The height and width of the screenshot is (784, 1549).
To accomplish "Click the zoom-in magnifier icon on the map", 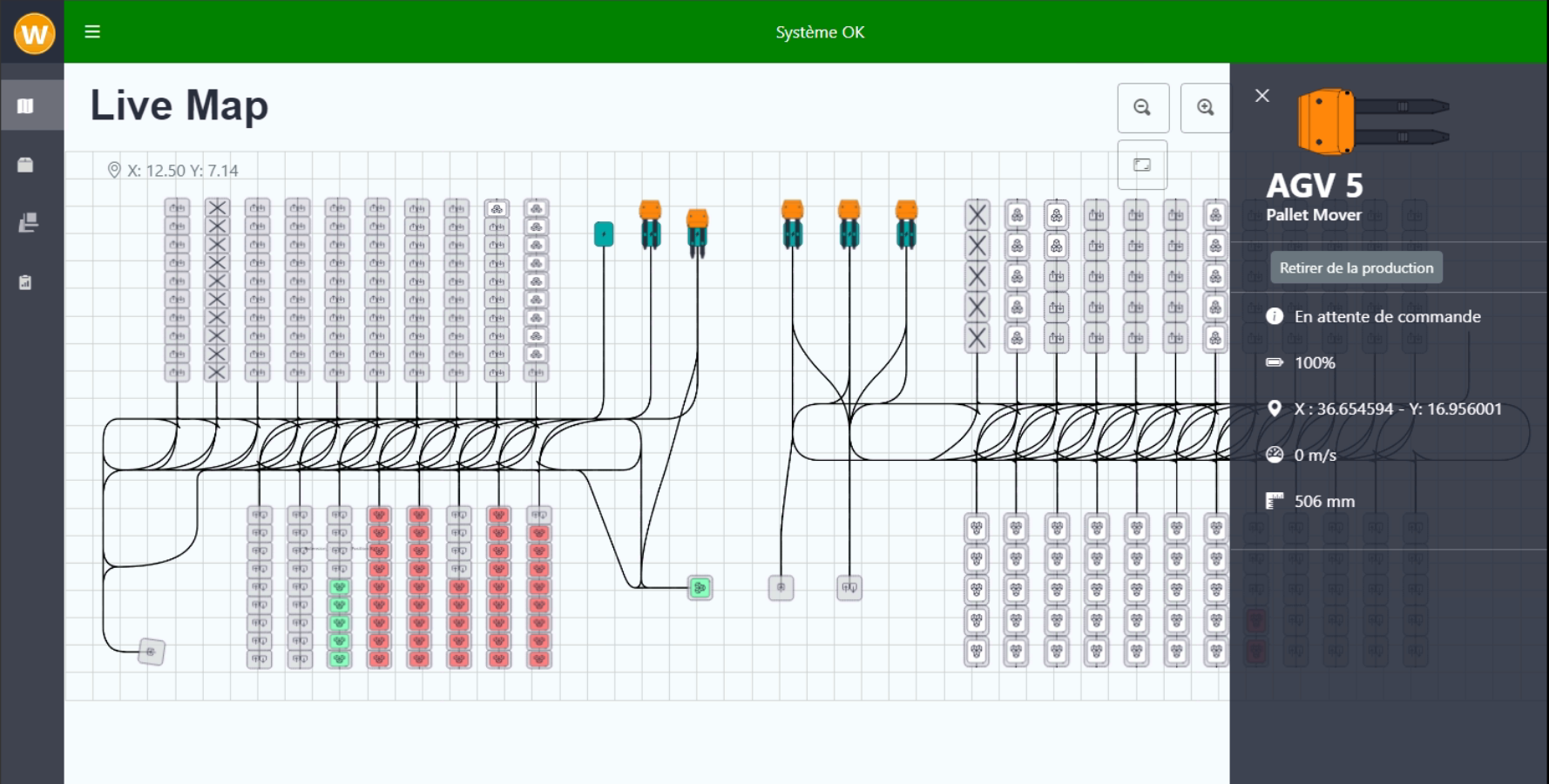I will (1206, 106).
